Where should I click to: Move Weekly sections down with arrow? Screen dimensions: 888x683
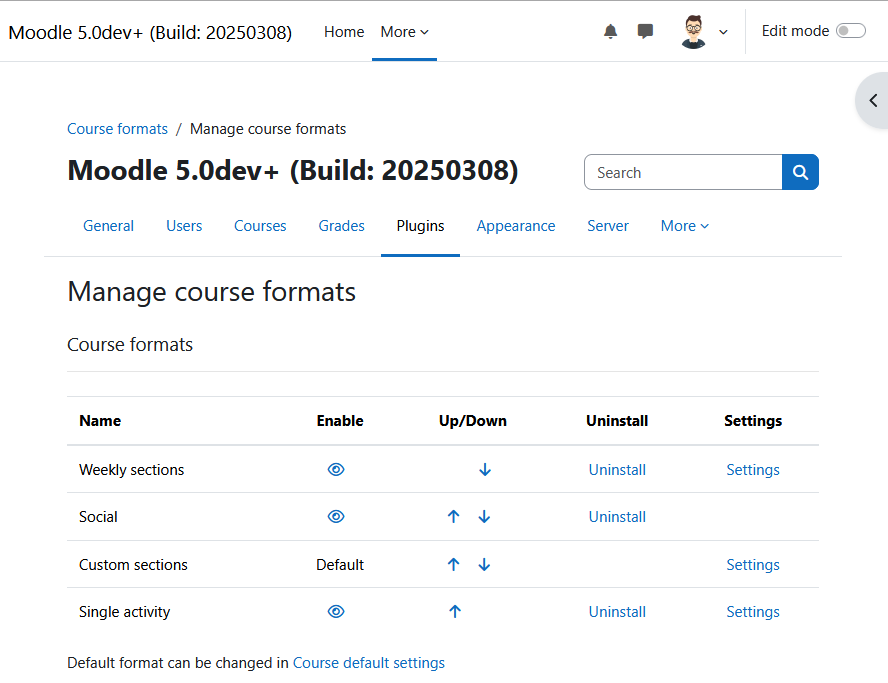coord(485,469)
